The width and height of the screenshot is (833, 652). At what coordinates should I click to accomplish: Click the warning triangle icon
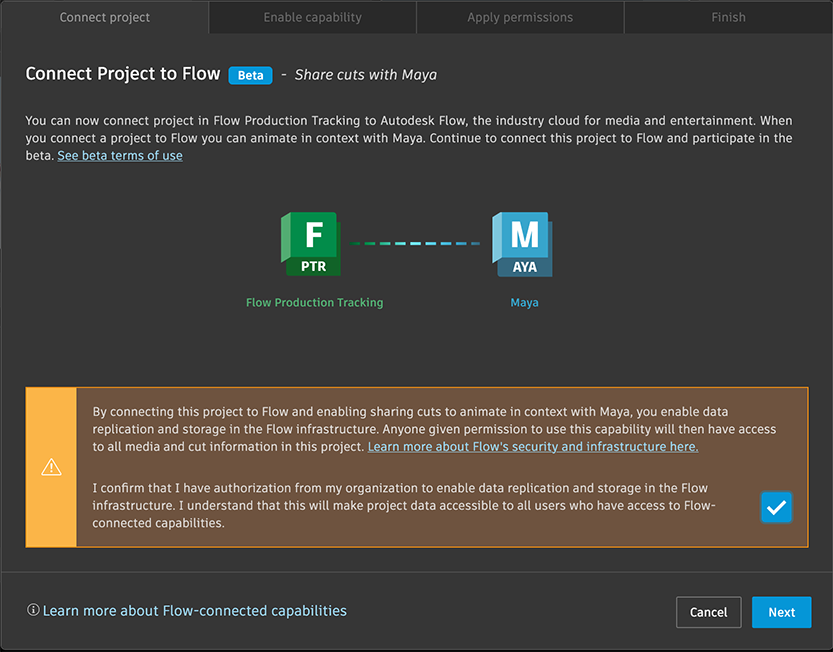(51, 468)
